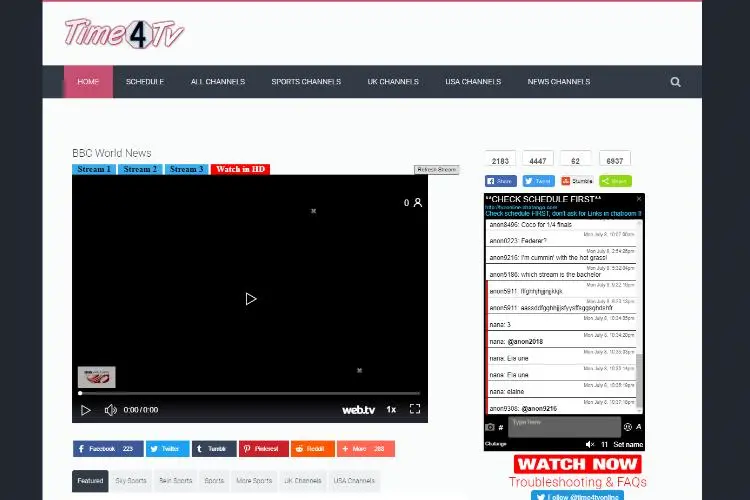Viewport: 750px width, 500px height.
Task: Click the WATCH NOW banner
Action: (x=578, y=464)
